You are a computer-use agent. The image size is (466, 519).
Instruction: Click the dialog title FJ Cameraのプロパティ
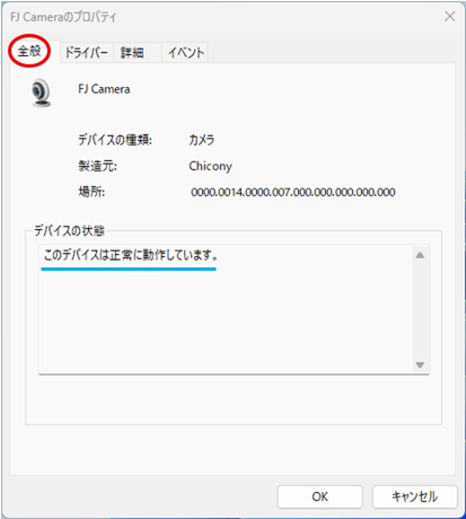click(63, 17)
